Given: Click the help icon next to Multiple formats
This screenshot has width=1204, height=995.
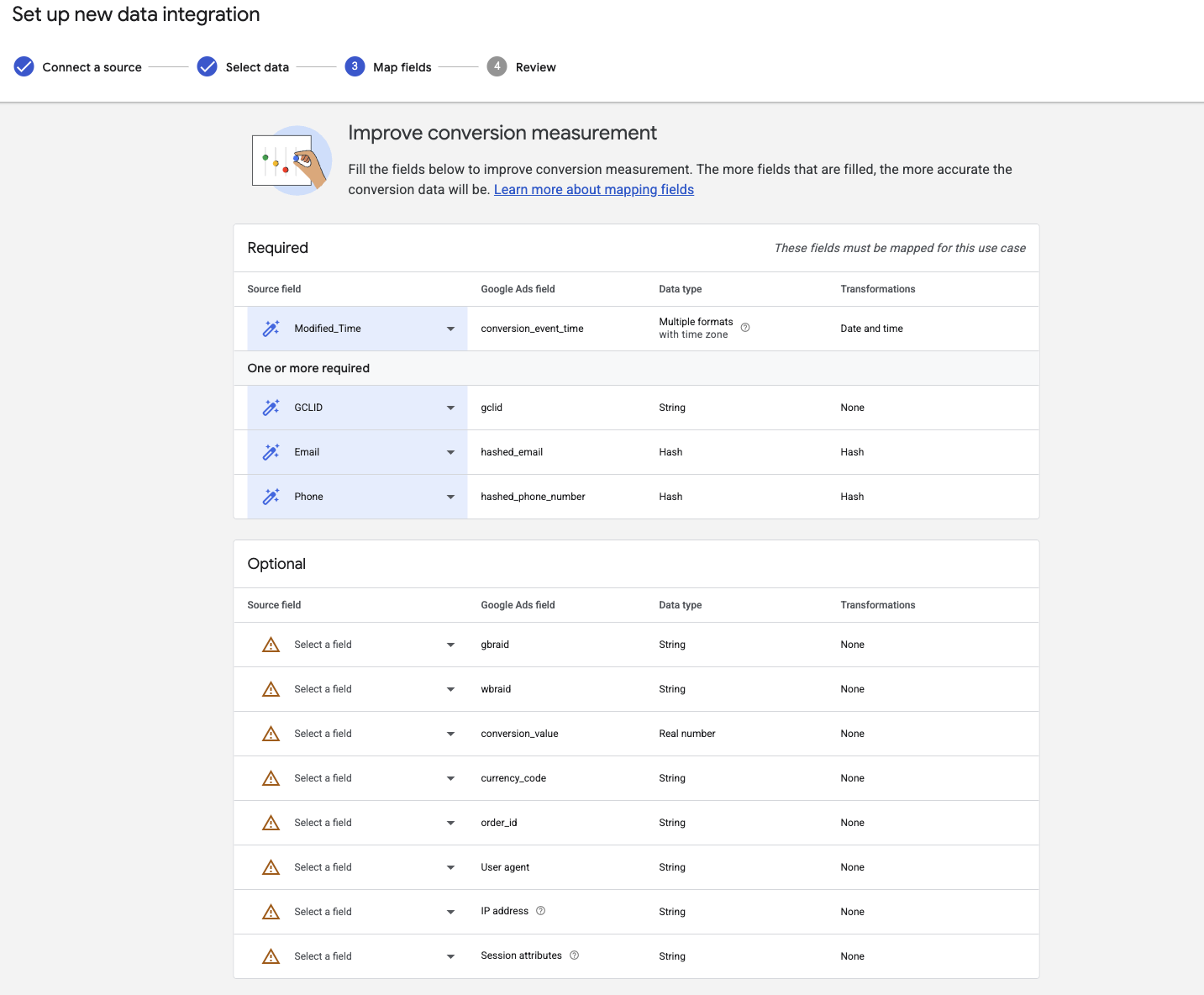Looking at the screenshot, I should point(745,328).
